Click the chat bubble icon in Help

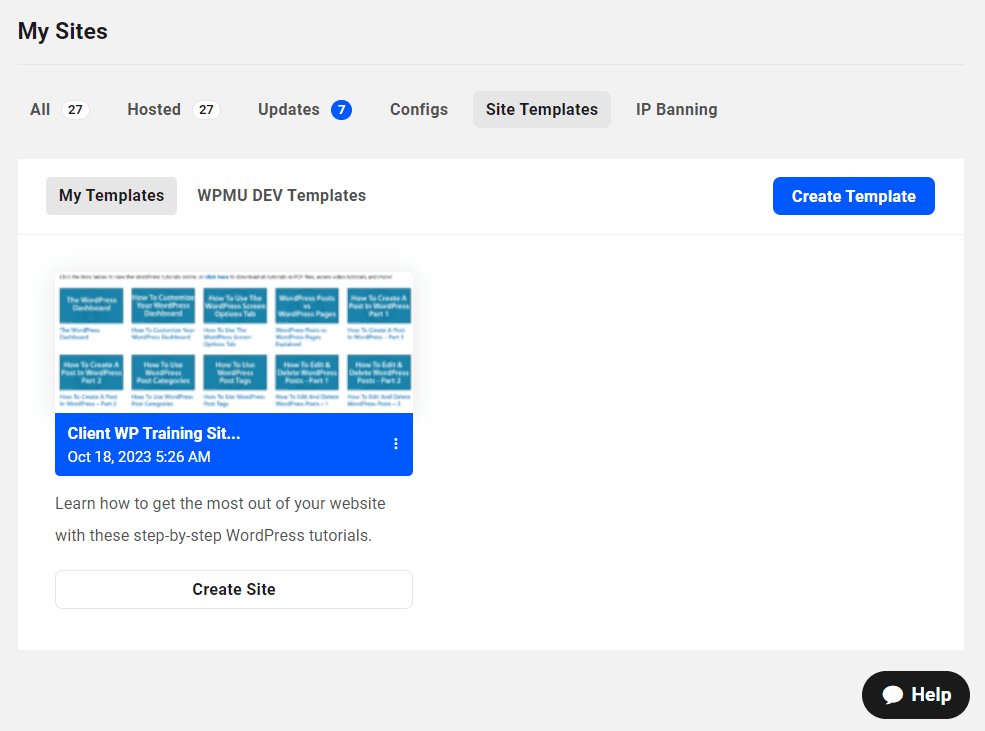tap(892, 695)
